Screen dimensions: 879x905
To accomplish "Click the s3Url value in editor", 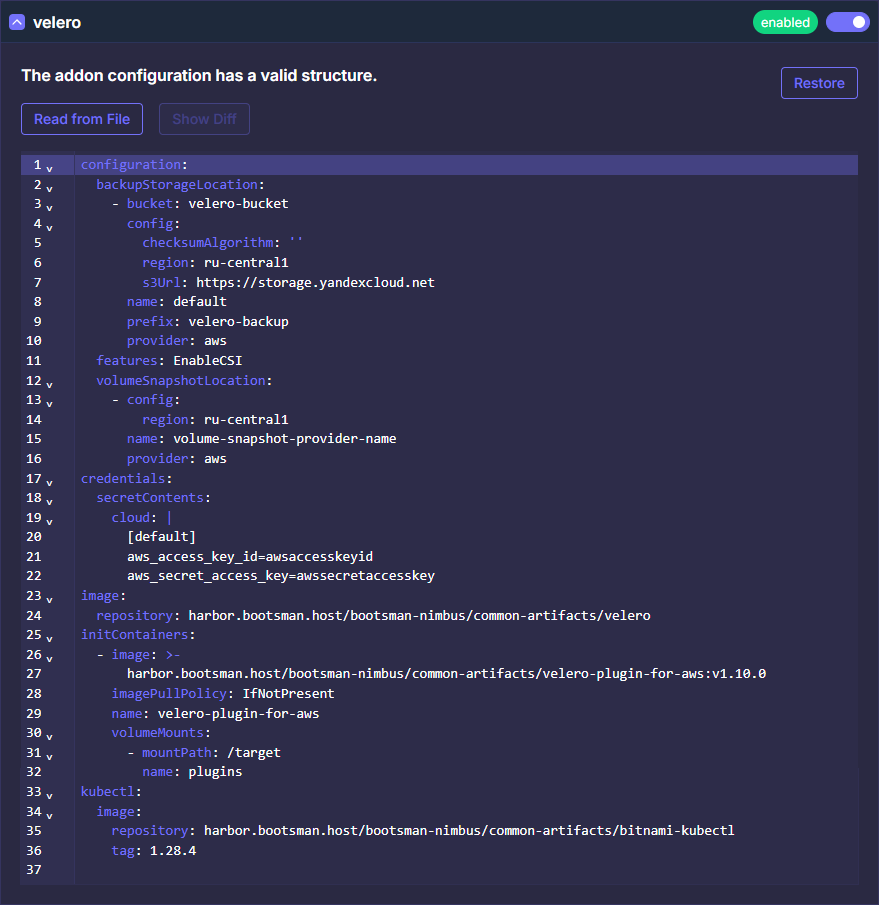I will tap(315, 283).
